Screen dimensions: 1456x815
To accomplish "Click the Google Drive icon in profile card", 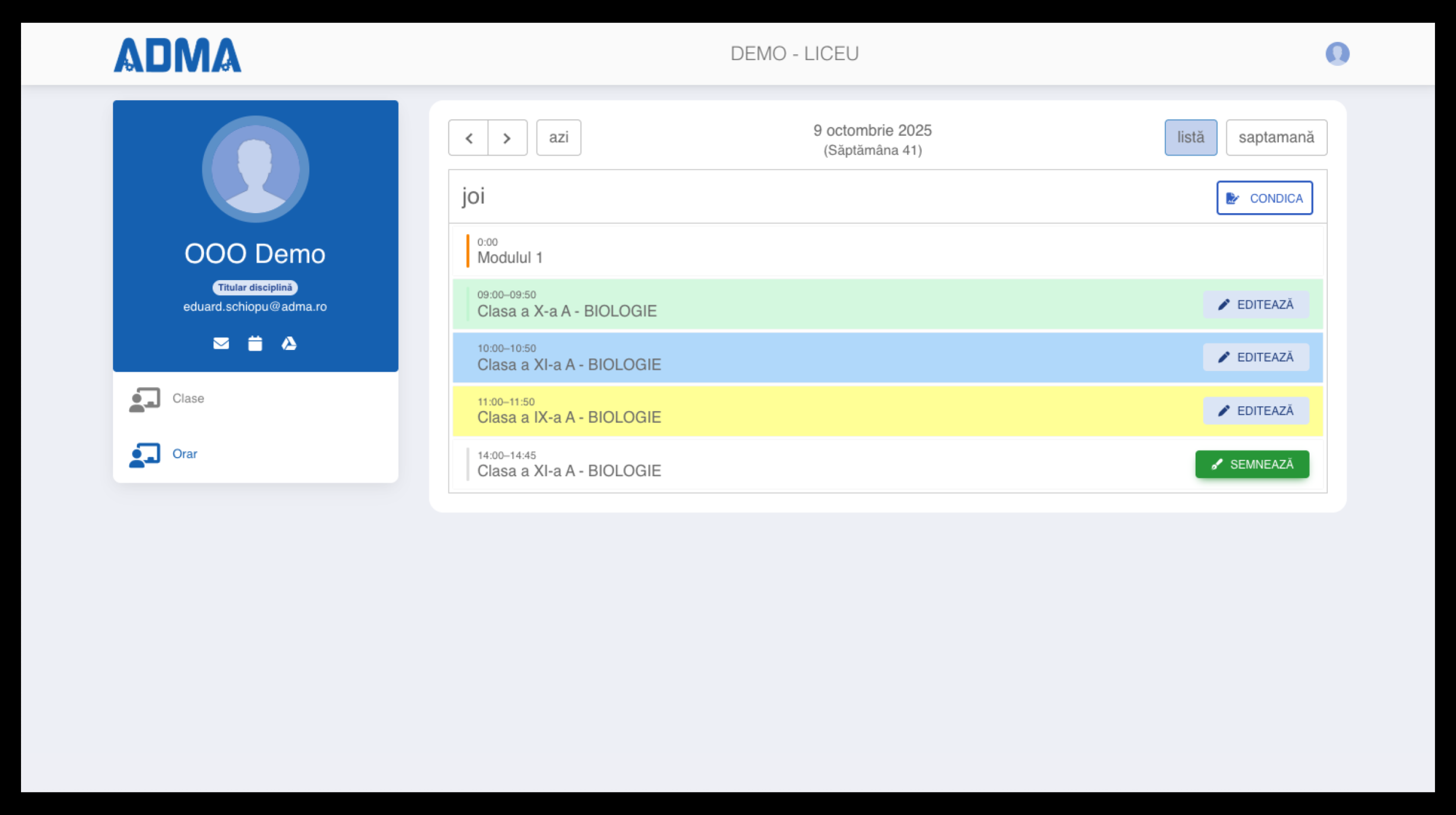I will pyautogui.click(x=289, y=343).
